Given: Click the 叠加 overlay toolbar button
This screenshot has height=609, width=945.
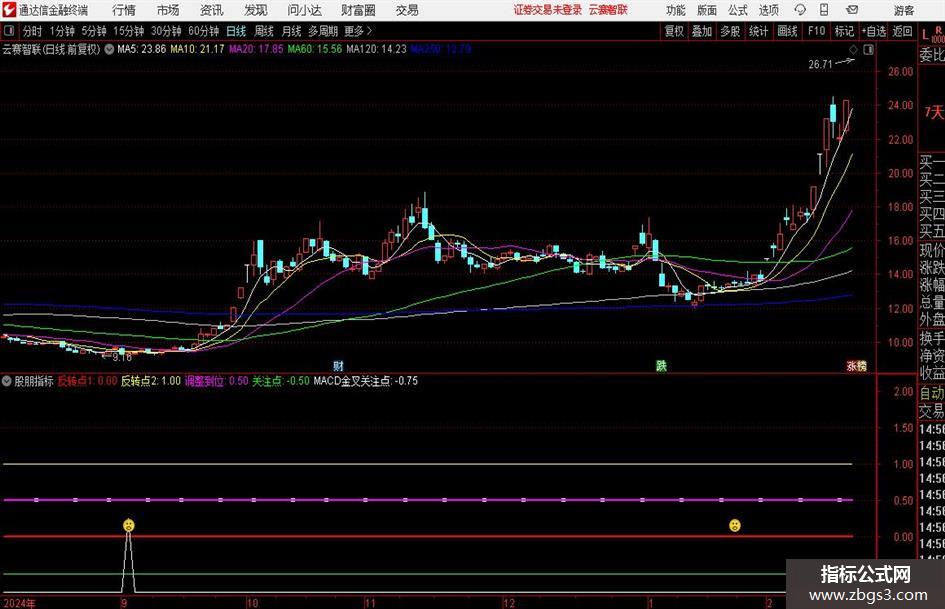Looking at the screenshot, I should point(702,31).
